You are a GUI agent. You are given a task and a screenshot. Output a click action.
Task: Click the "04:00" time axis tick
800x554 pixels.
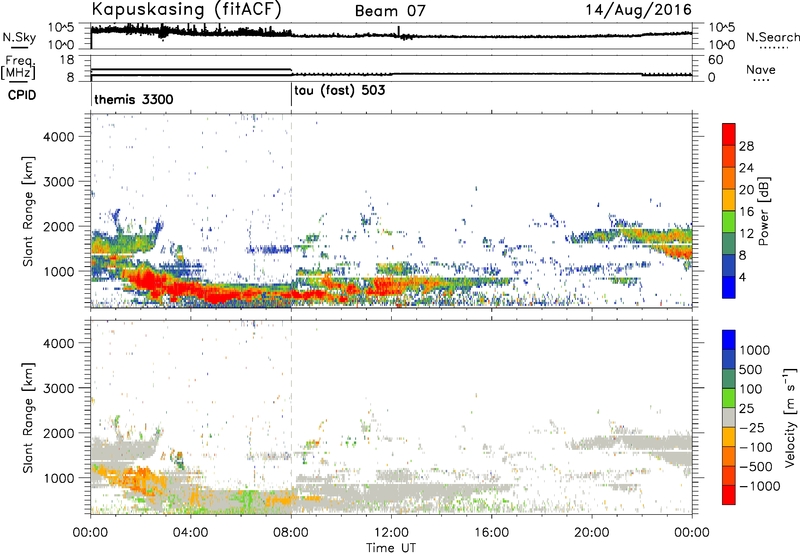coord(190,533)
